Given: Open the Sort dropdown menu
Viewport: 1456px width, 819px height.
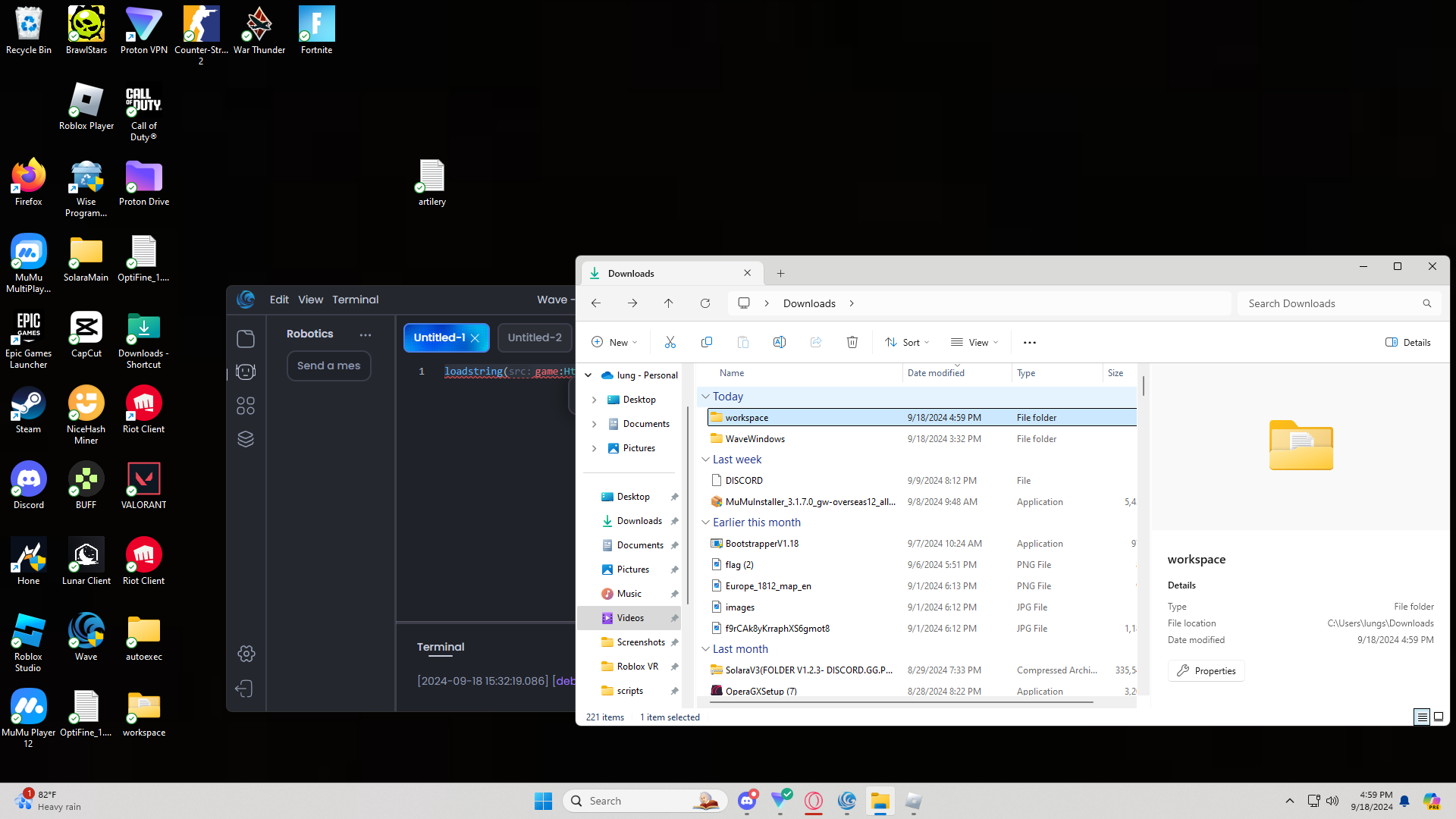Looking at the screenshot, I should (907, 343).
